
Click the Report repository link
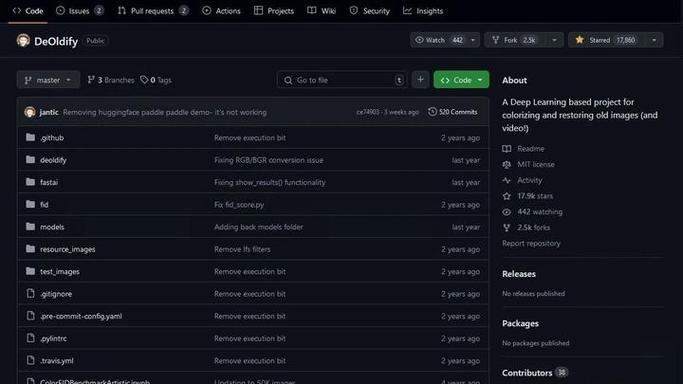click(531, 243)
